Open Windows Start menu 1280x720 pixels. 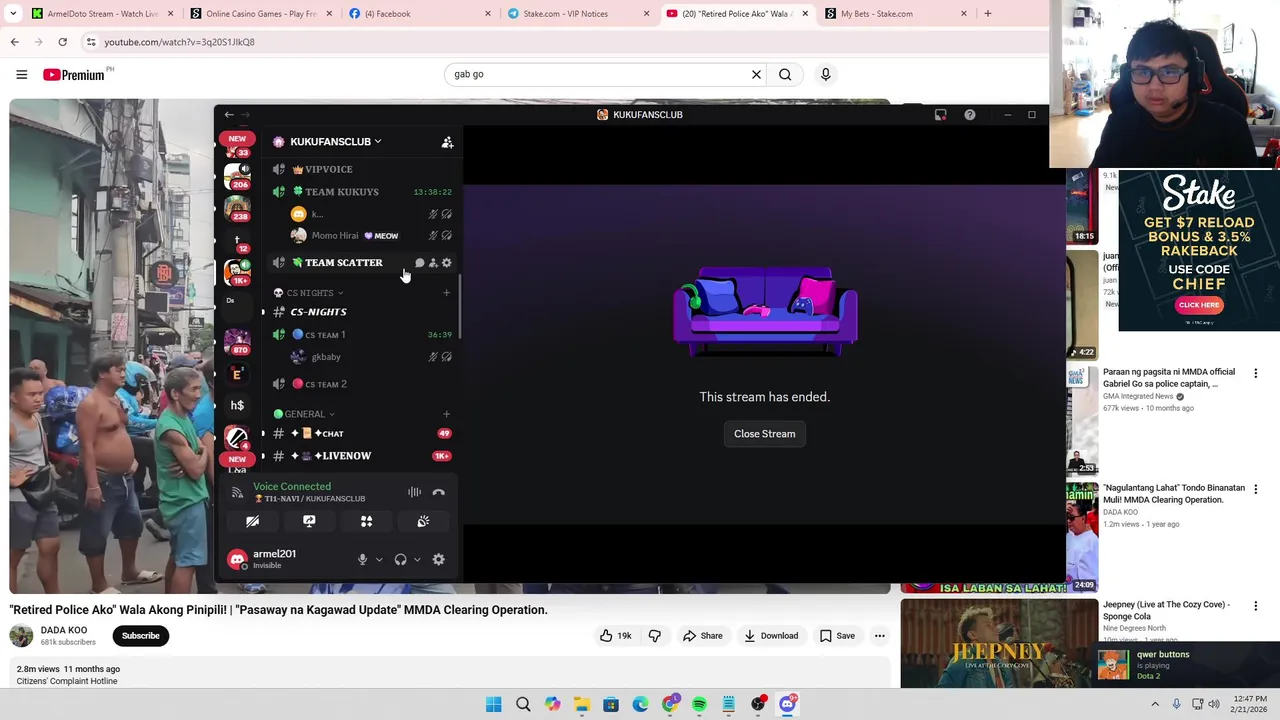(x=493, y=704)
